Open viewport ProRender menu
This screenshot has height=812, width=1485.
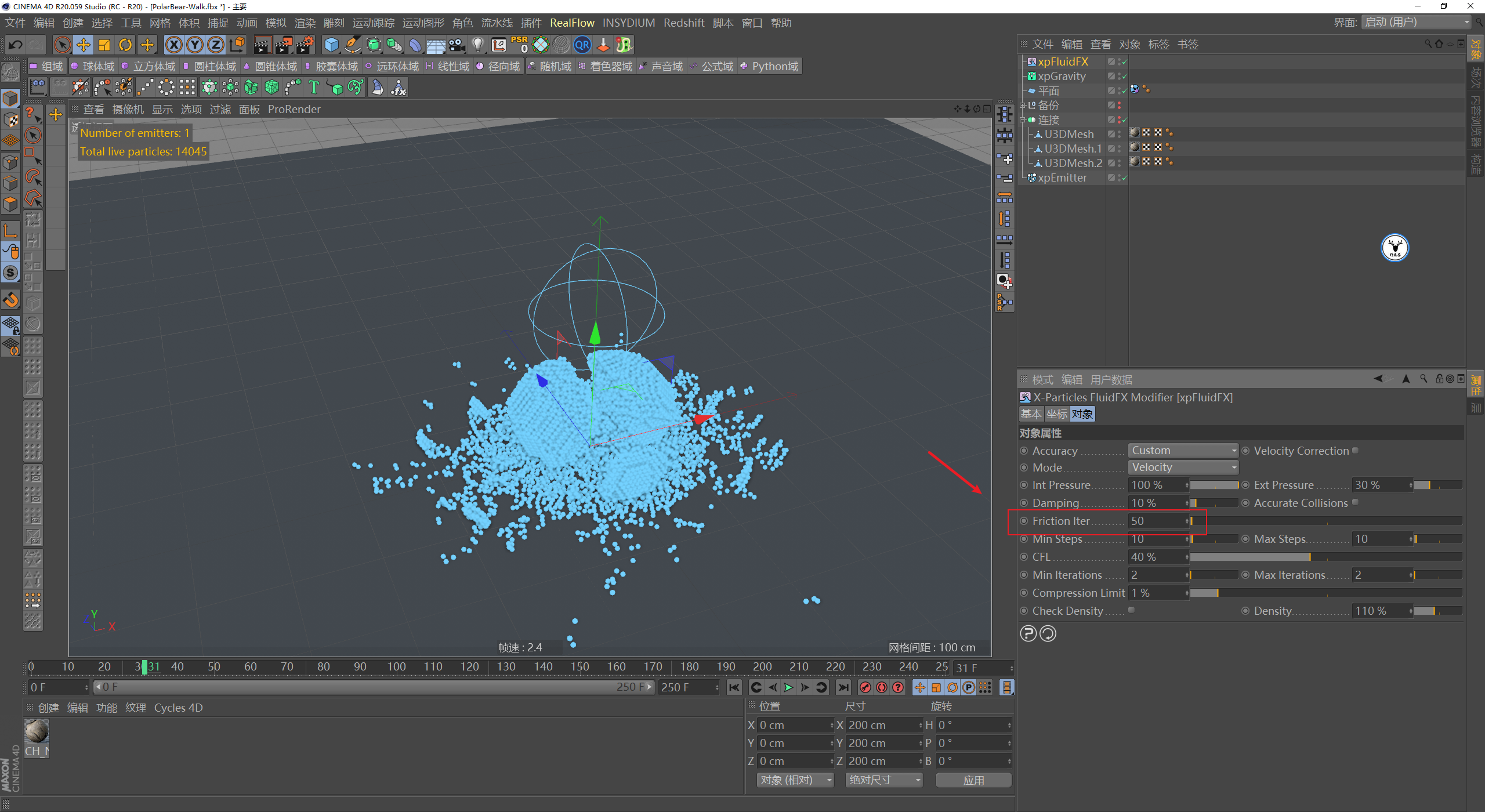coord(294,109)
